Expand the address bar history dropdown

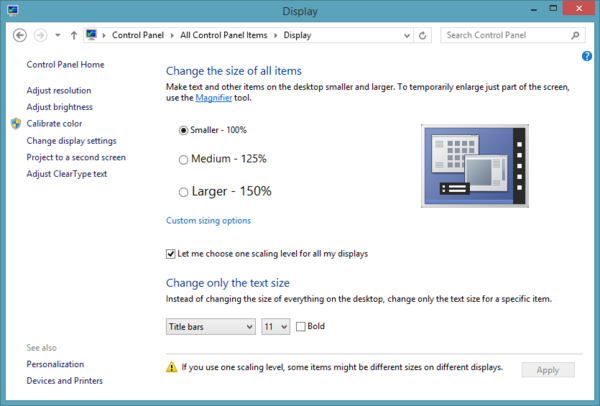[x=407, y=35]
